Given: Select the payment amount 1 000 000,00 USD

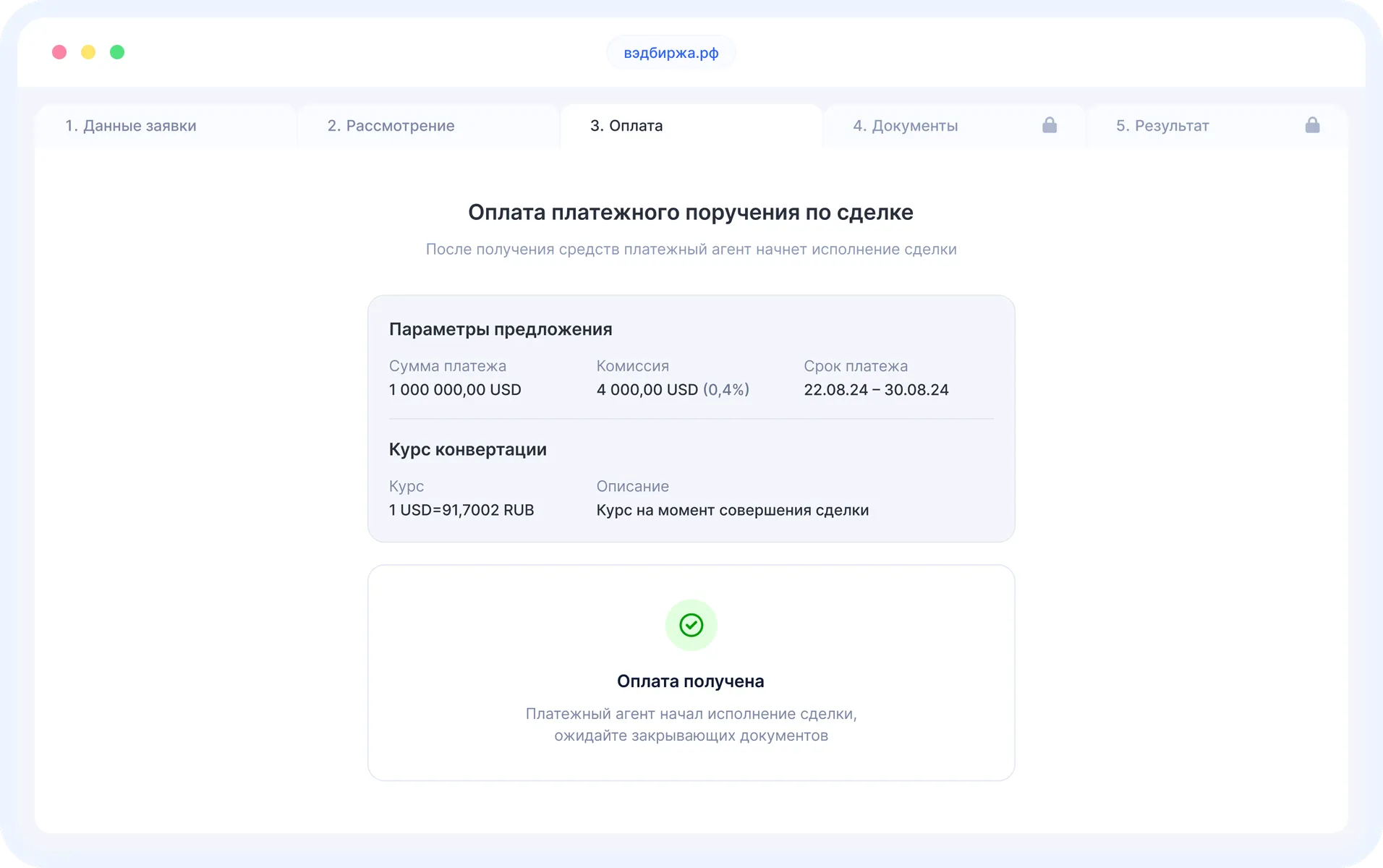Looking at the screenshot, I should point(455,390).
